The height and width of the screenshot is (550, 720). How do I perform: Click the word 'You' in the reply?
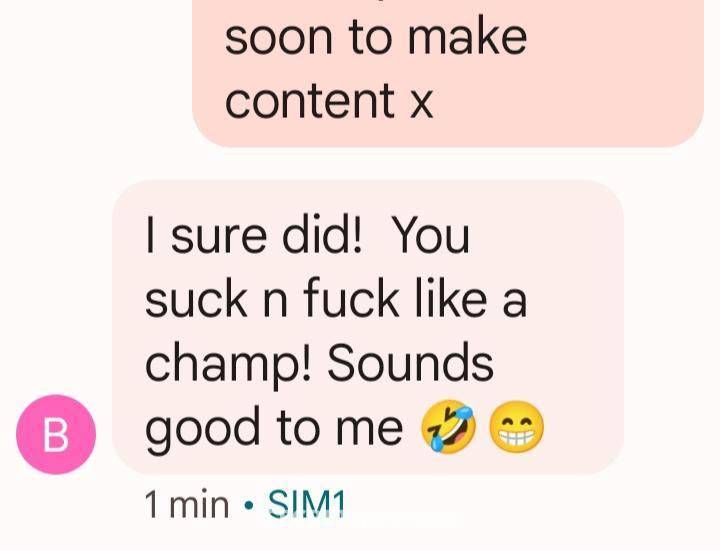pyautogui.click(x=432, y=236)
